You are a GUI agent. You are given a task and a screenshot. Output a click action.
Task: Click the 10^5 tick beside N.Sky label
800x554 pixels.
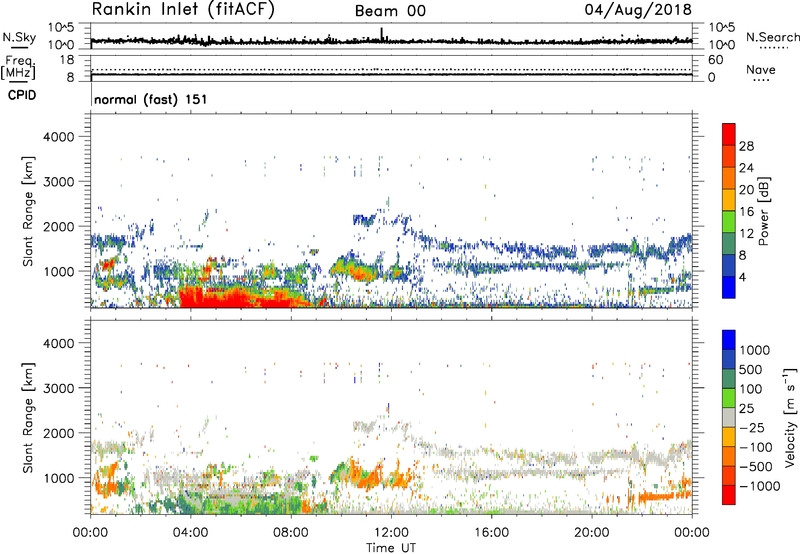(x=61, y=28)
